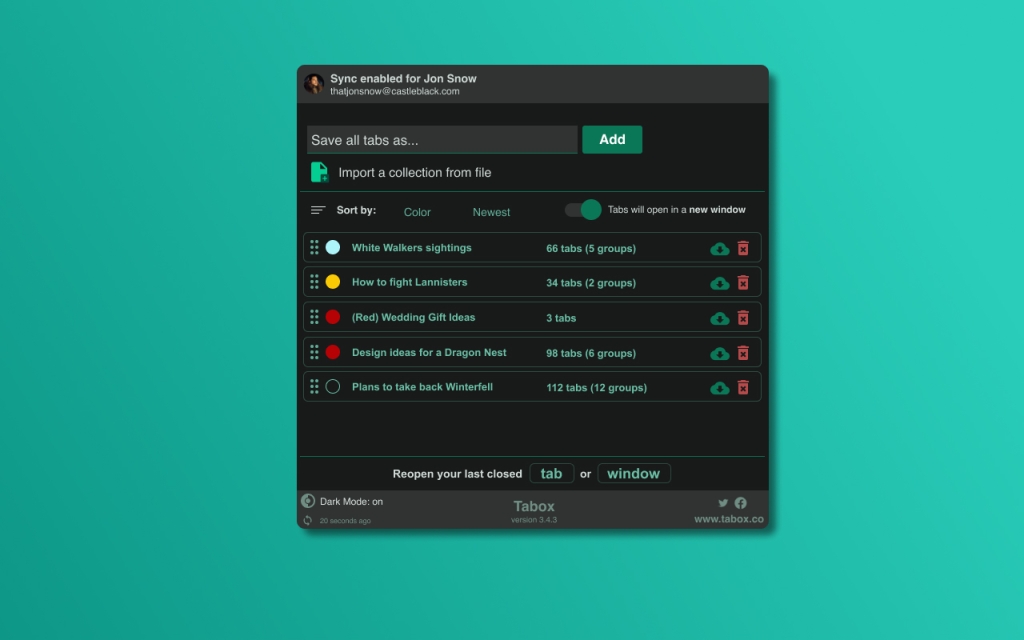The height and width of the screenshot is (640, 1024).
Task: Grab drag handle for How to fight Lannisters
Action: click(314, 282)
